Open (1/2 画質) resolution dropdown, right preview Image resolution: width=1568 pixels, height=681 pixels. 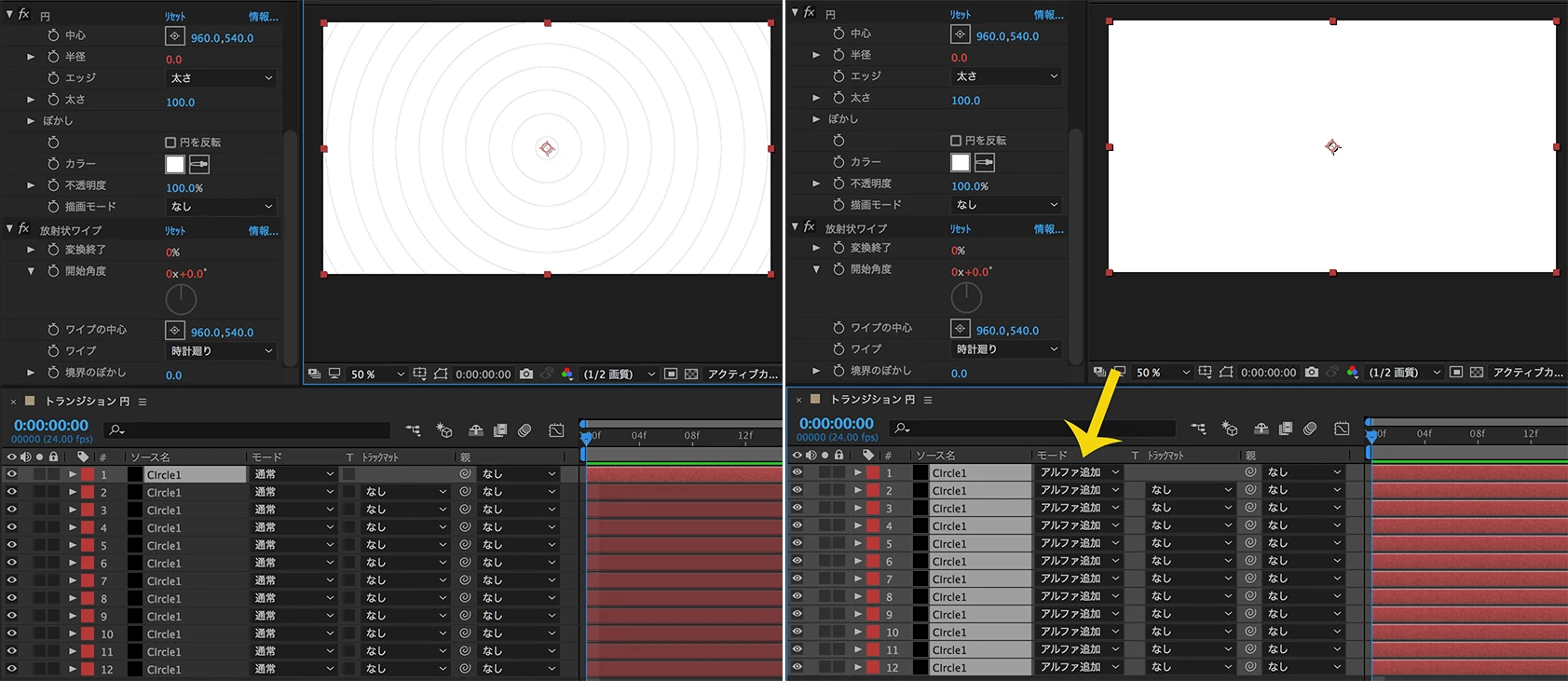tap(1405, 373)
